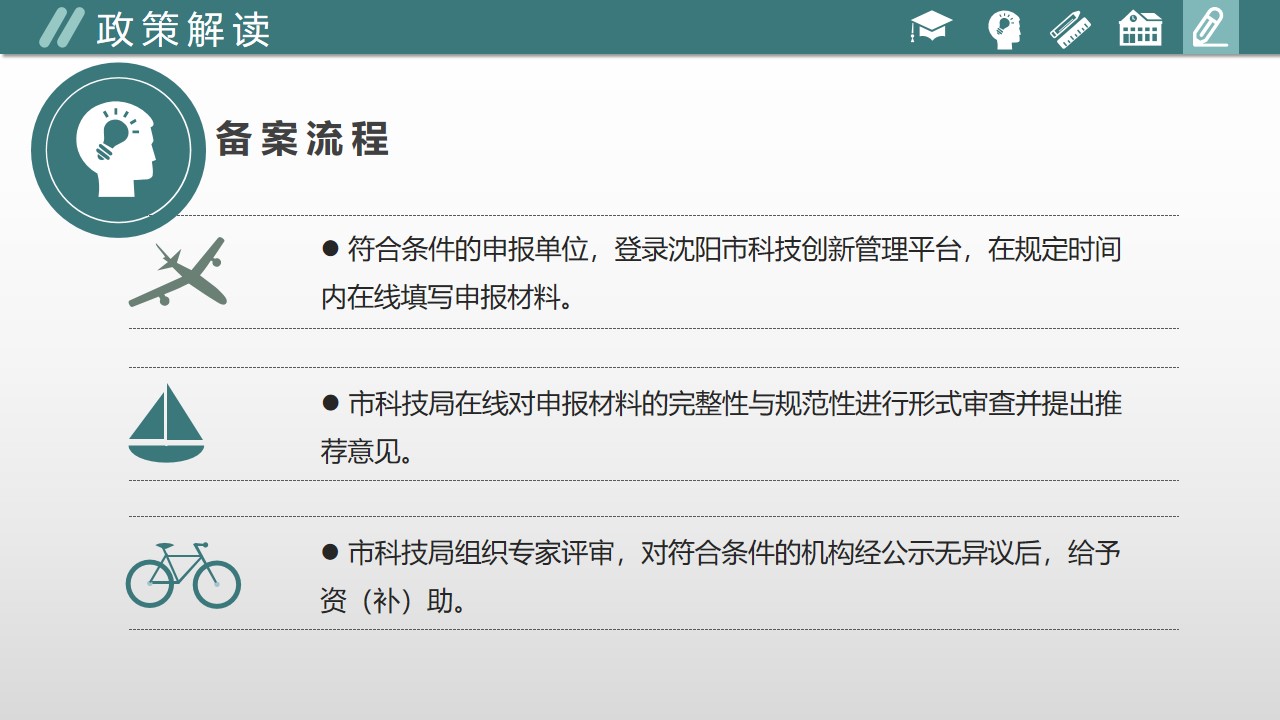Click the school building icon in top bar
1280x720 pixels.
(1140, 28)
